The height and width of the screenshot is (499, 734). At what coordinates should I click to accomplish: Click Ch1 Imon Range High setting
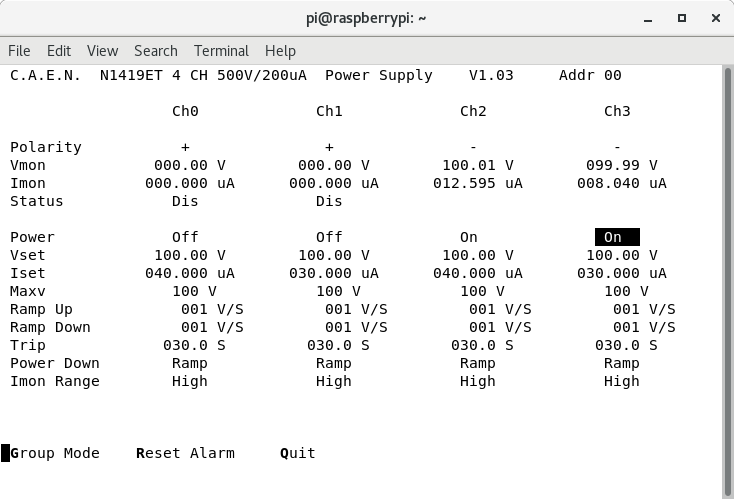334,381
